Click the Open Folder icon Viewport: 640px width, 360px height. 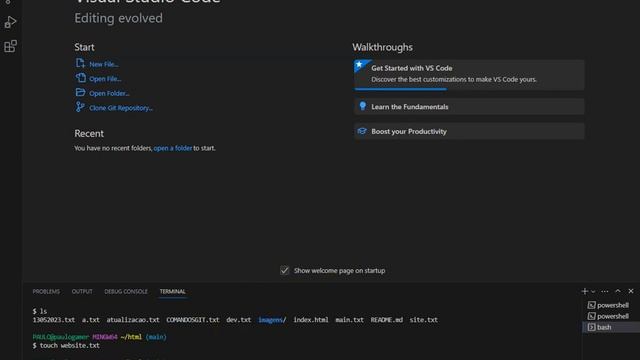coord(80,93)
